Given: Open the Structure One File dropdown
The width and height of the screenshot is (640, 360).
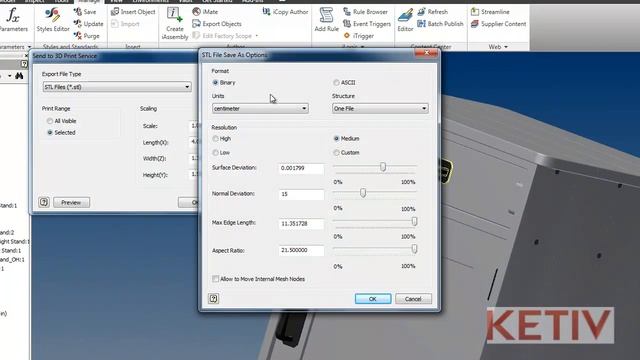Looking at the screenshot, I should tap(380, 109).
